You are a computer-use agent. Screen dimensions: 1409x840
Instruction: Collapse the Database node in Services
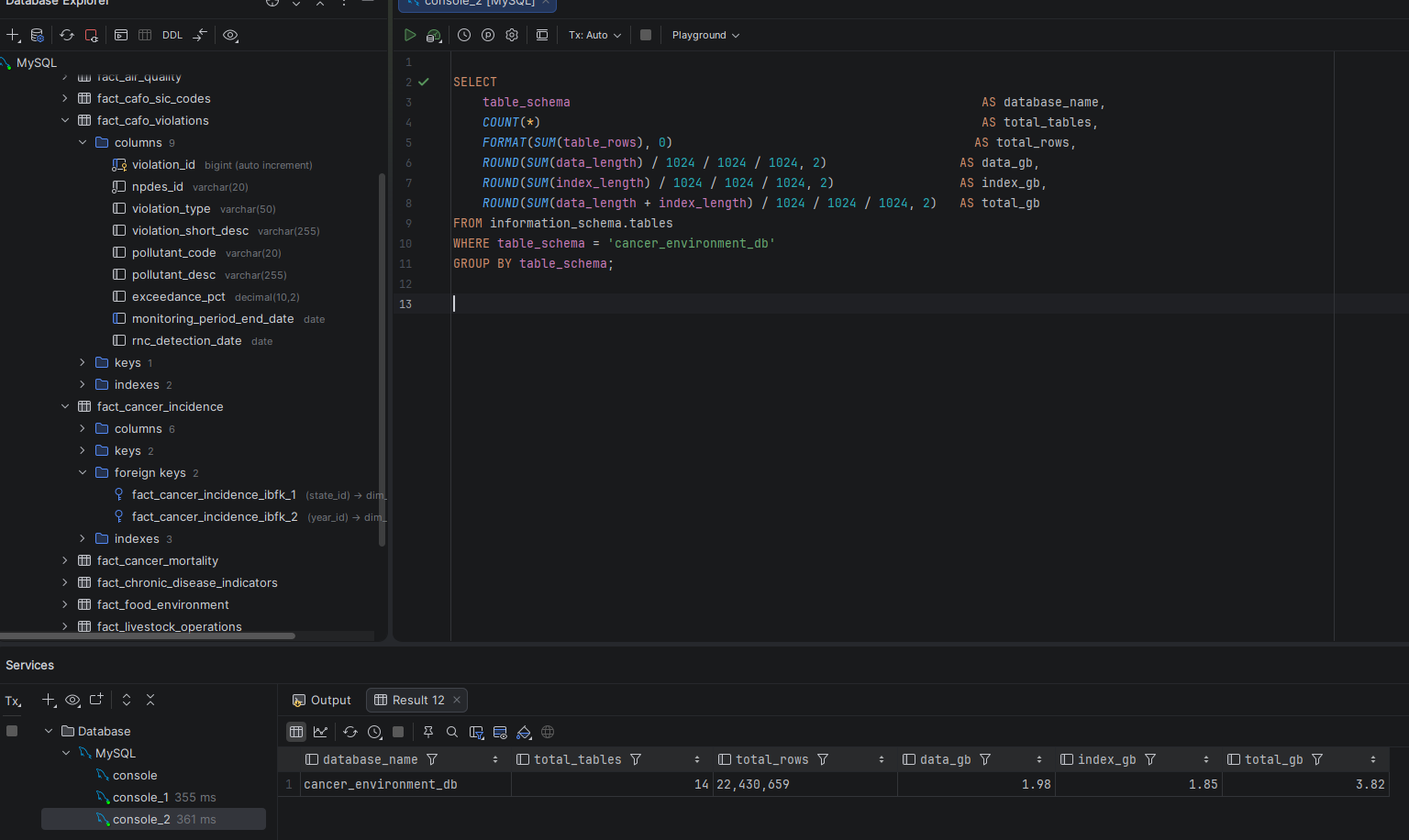tap(49, 731)
